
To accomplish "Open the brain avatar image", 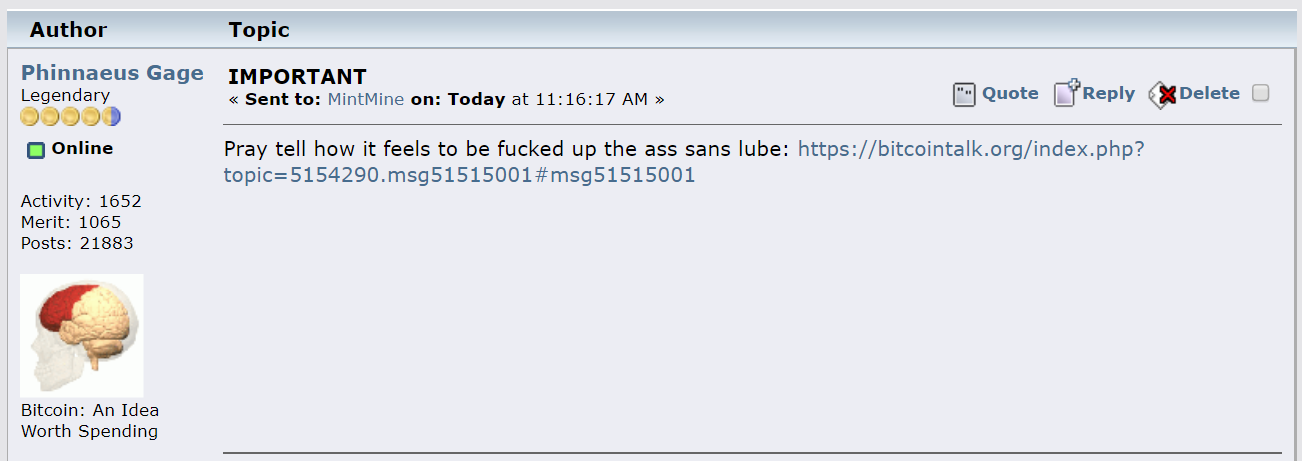I will [x=82, y=336].
